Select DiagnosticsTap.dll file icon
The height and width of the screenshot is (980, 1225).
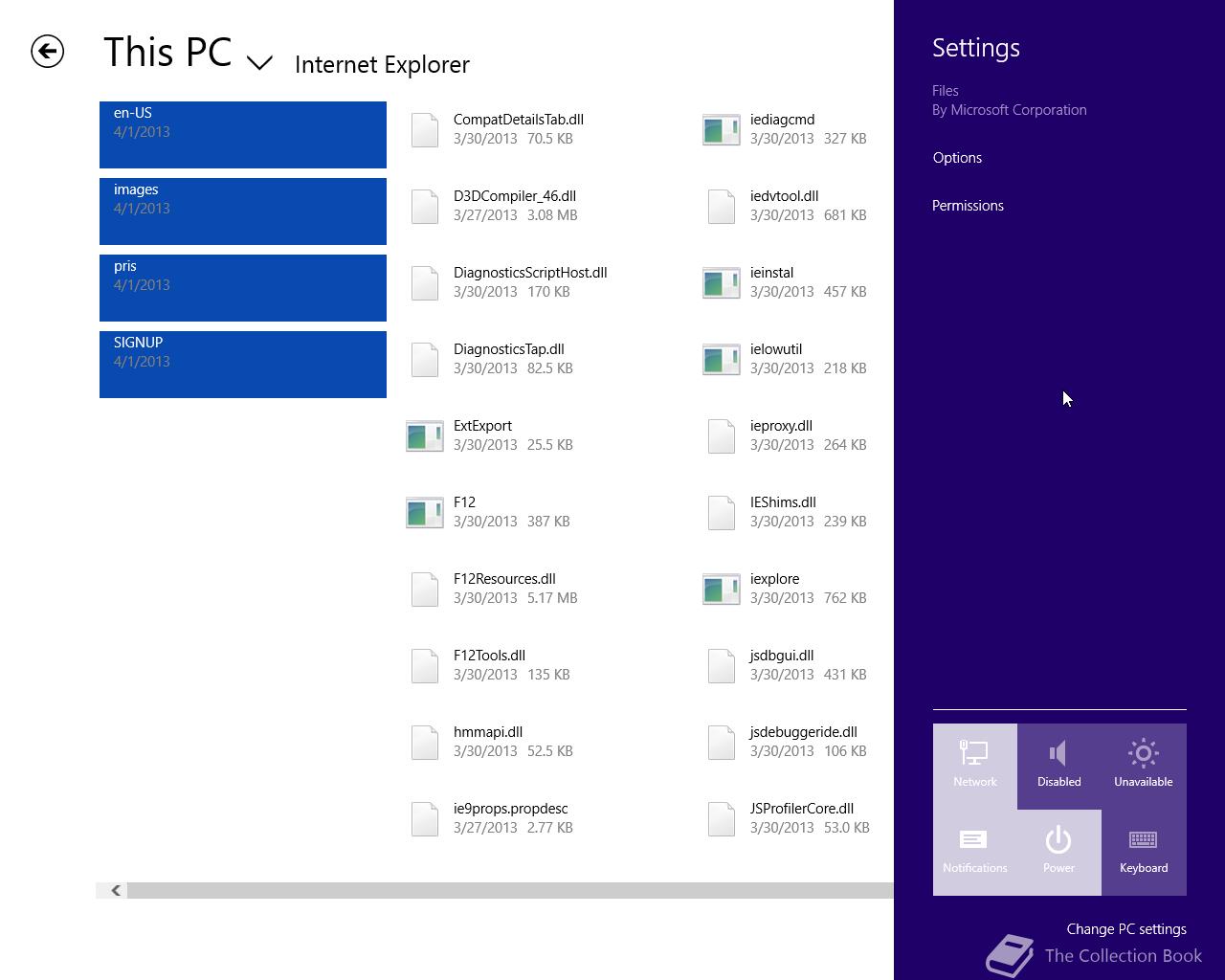point(425,360)
